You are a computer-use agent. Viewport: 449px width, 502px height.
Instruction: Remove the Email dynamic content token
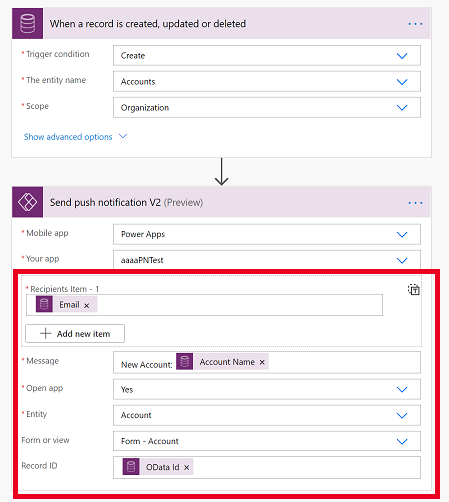click(86, 305)
